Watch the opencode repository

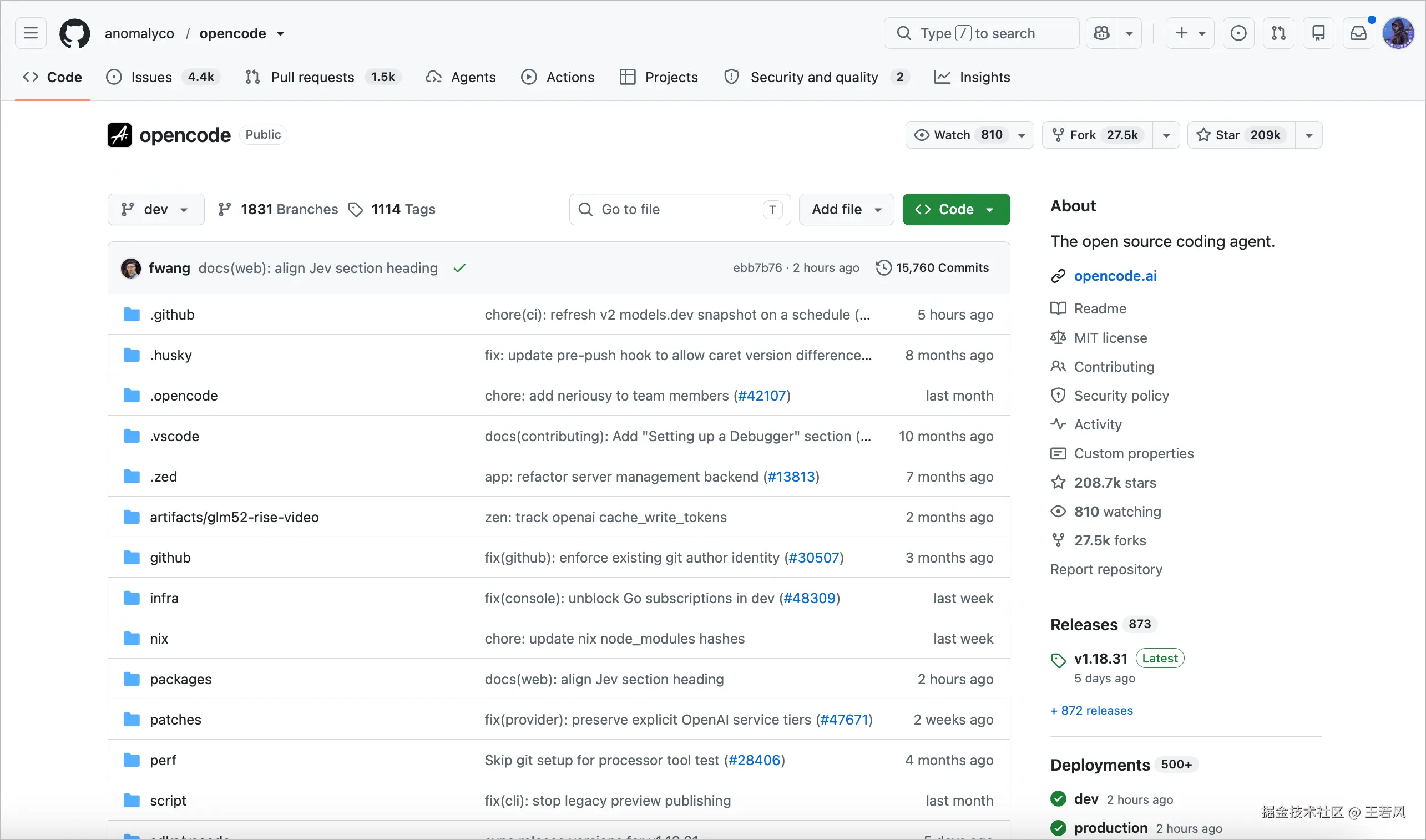click(x=969, y=135)
